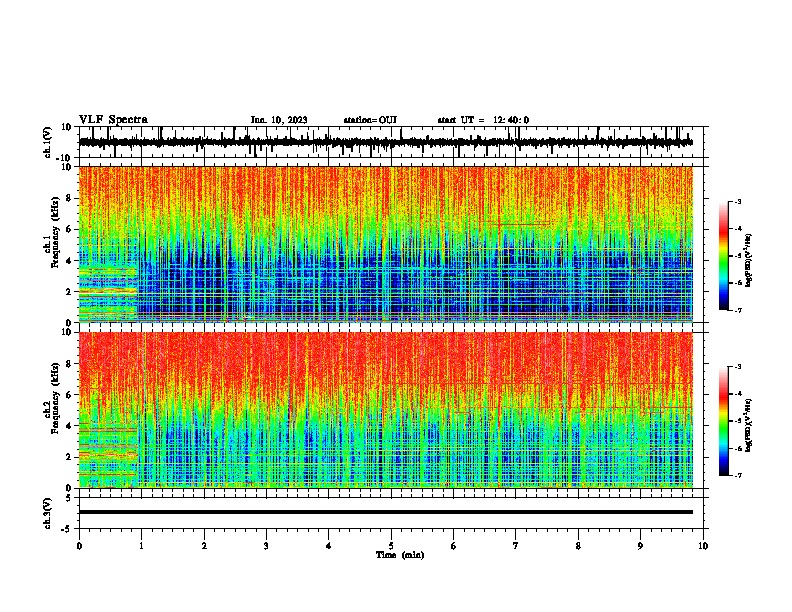Click the "3" tick on the time axis

tap(266, 546)
